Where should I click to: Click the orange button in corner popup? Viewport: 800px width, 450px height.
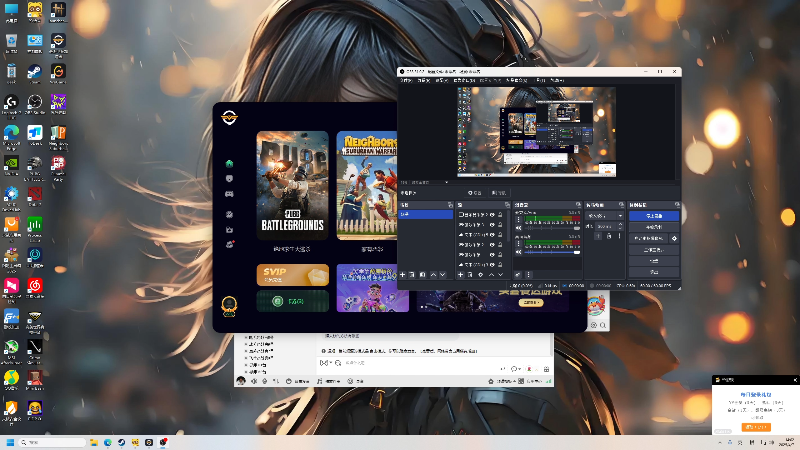click(x=756, y=427)
